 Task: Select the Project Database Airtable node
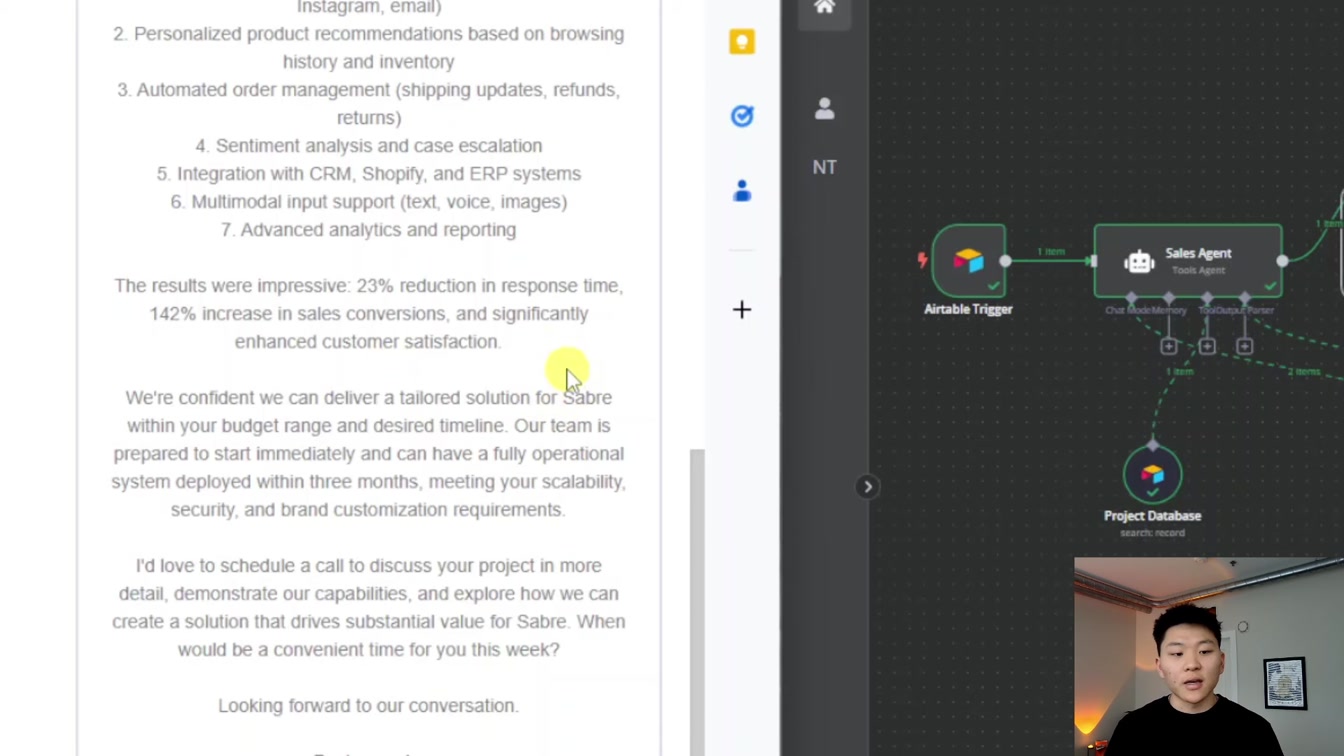point(1152,475)
